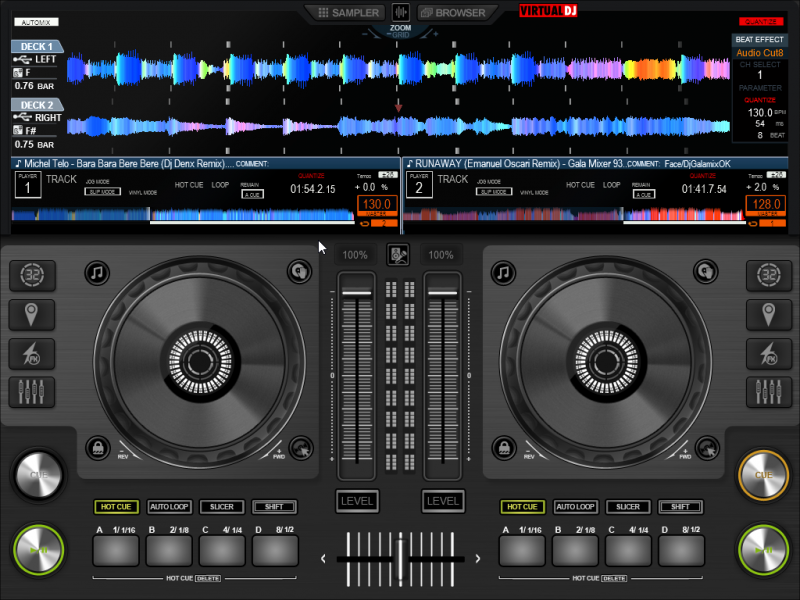Open the equalizer faders icon on right deck
This screenshot has width=800, height=600.
coord(769,392)
